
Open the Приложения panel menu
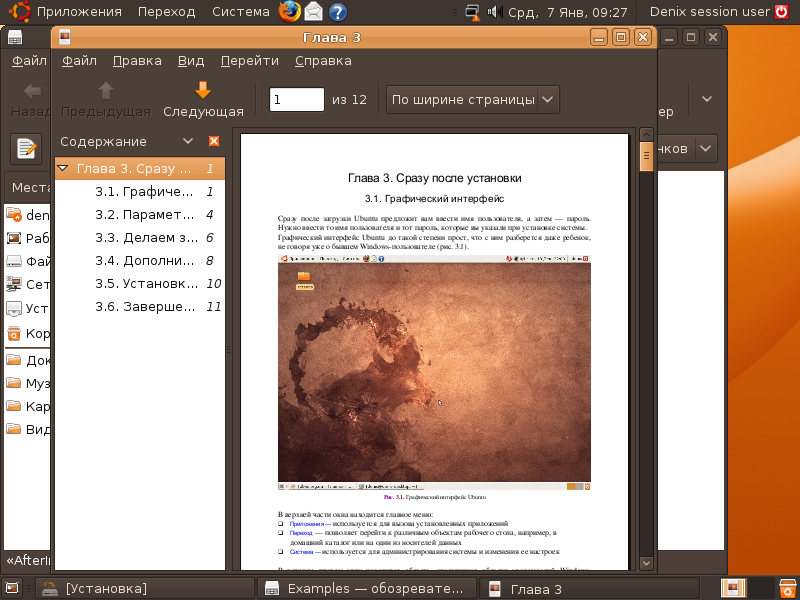[x=79, y=12]
